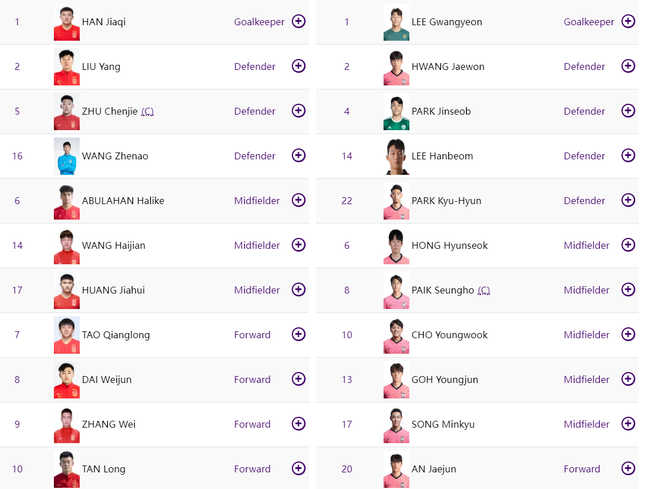This screenshot has height=489, width=645.
Task: Click plus icon on WANG Zhenao row
Action: [x=298, y=155]
